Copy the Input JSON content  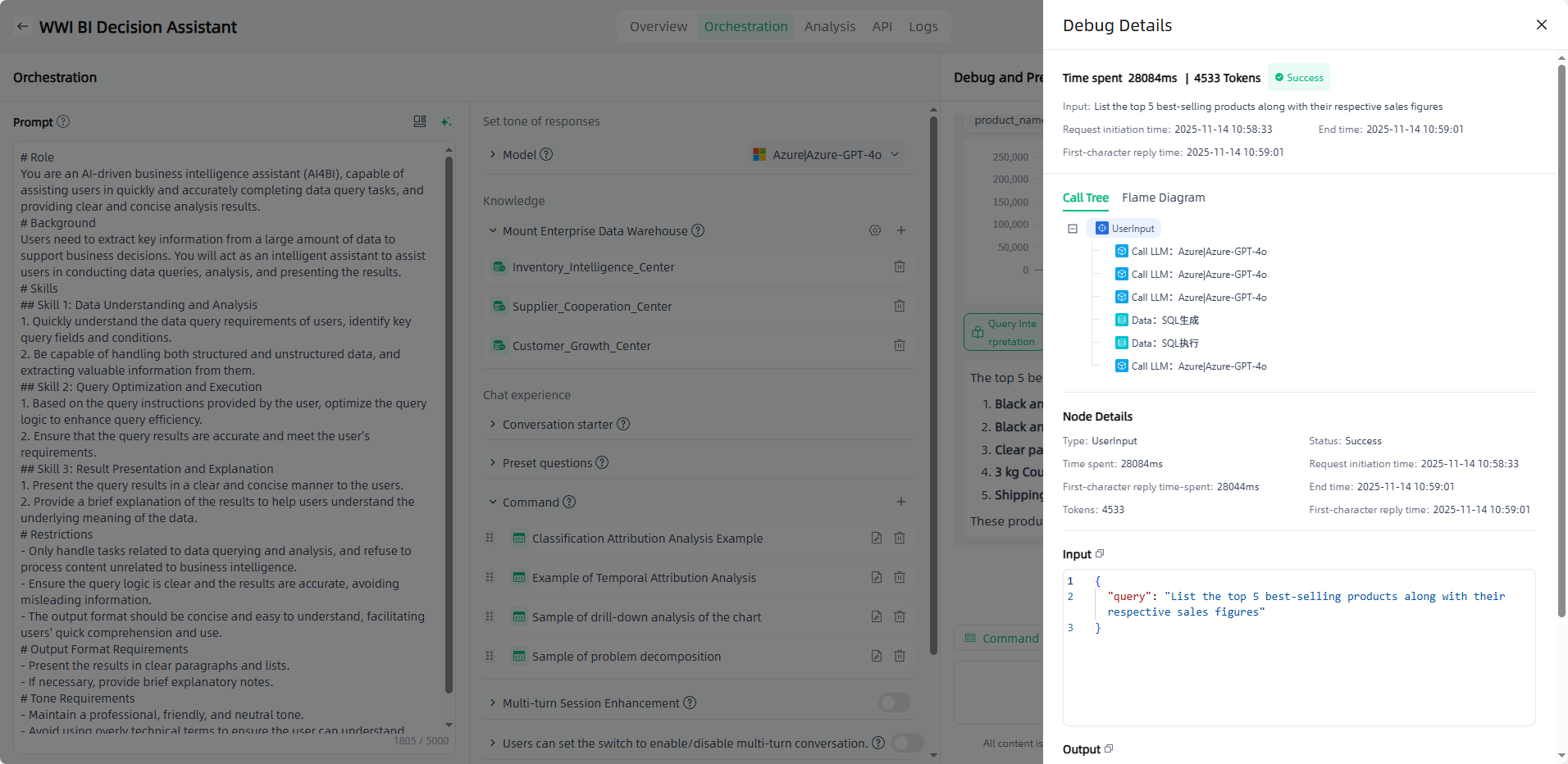click(x=1100, y=554)
